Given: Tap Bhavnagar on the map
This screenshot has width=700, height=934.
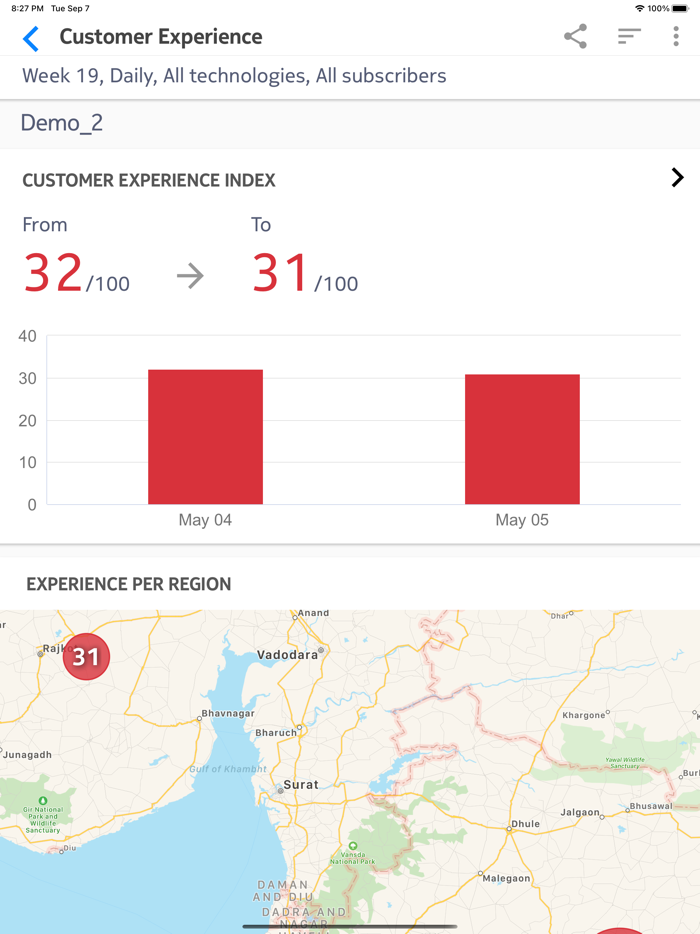Looking at the screenshot, I should pos(228,713).
